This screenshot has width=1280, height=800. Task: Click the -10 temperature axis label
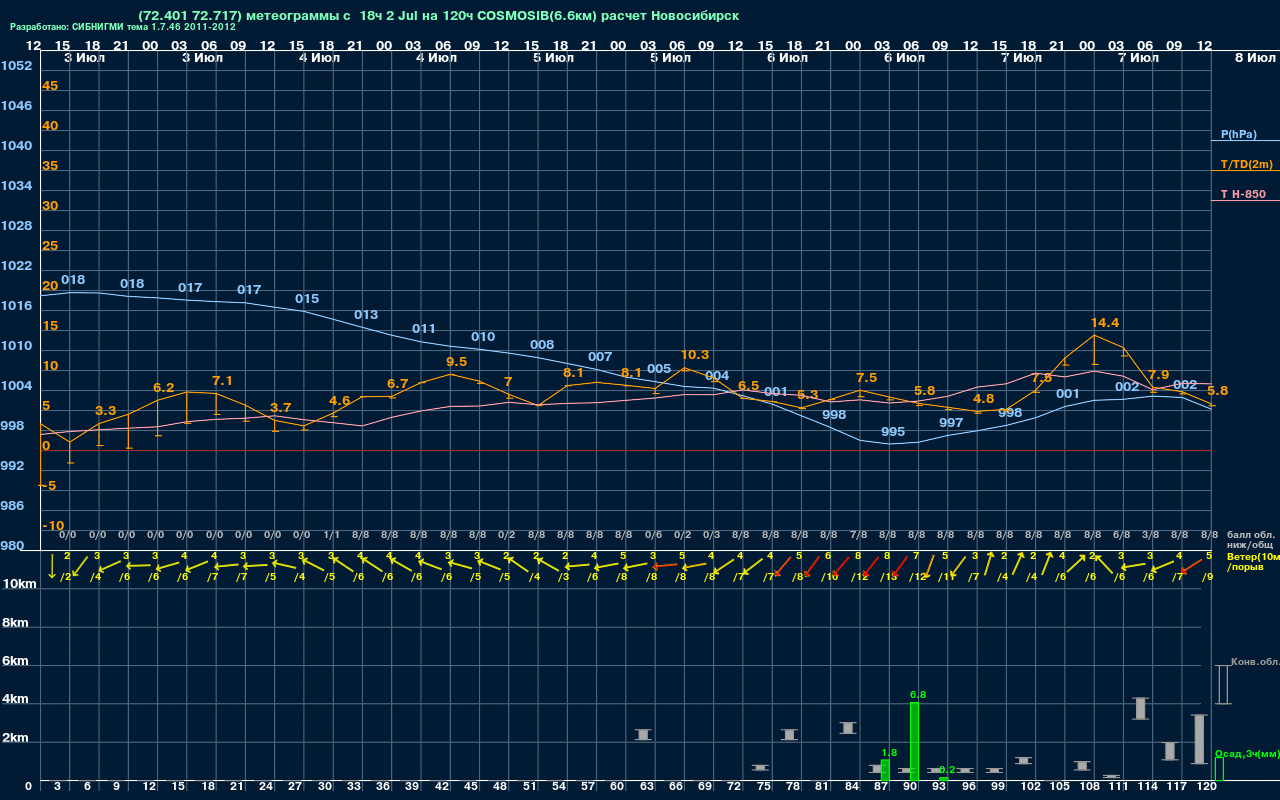(x=53, y=526)
